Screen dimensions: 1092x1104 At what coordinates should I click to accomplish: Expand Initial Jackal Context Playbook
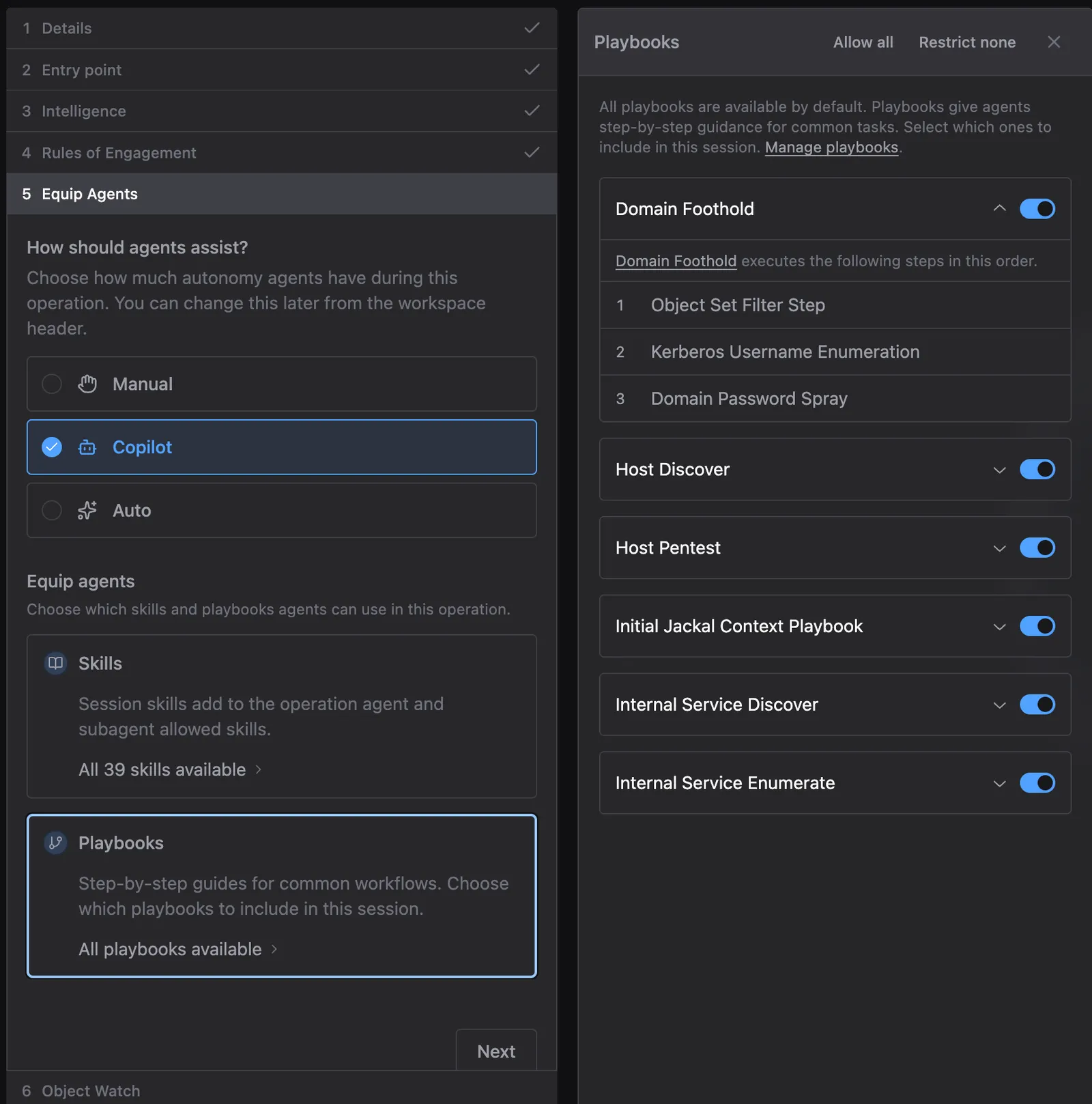coord(999,627)
